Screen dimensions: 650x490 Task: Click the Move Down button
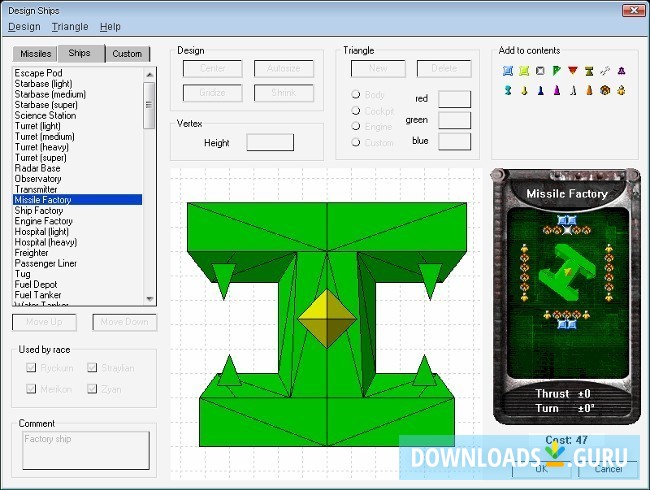[124, 322]
